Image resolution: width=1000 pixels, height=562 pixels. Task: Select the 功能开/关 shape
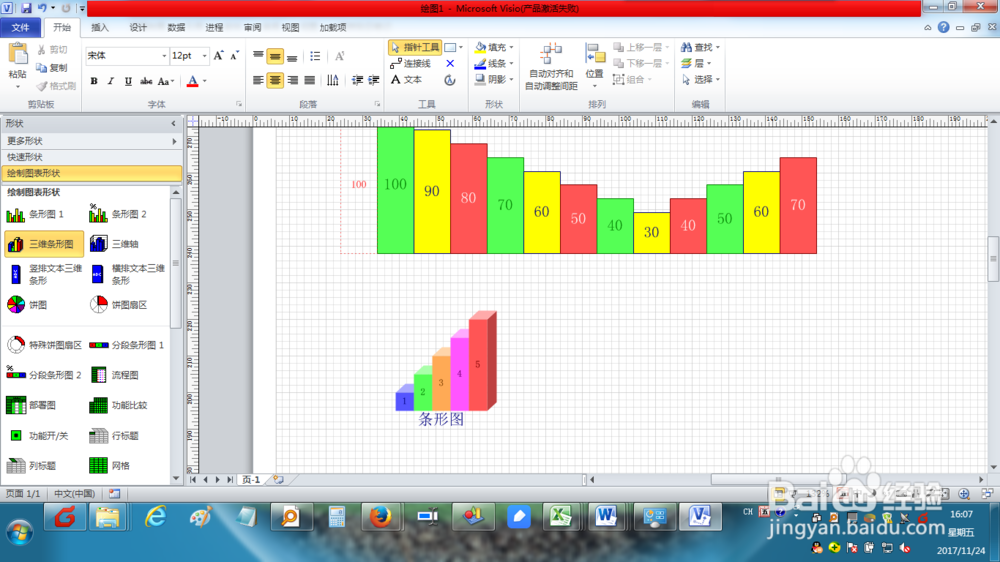38,436
